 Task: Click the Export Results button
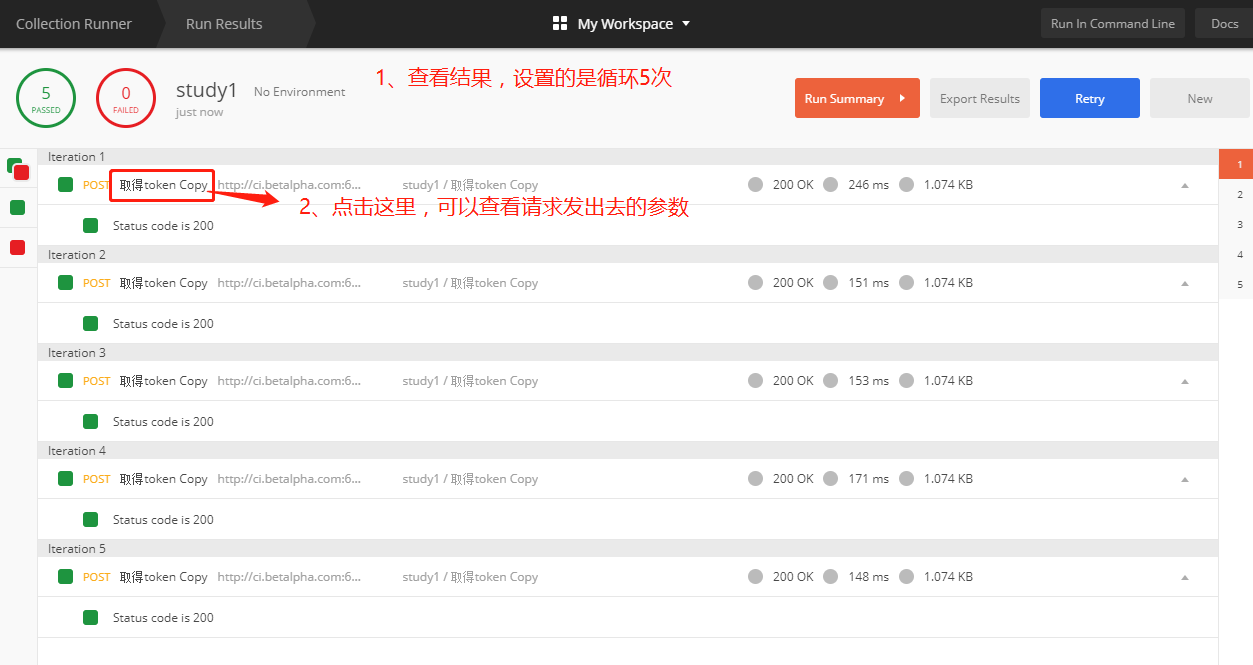[979, 98]
